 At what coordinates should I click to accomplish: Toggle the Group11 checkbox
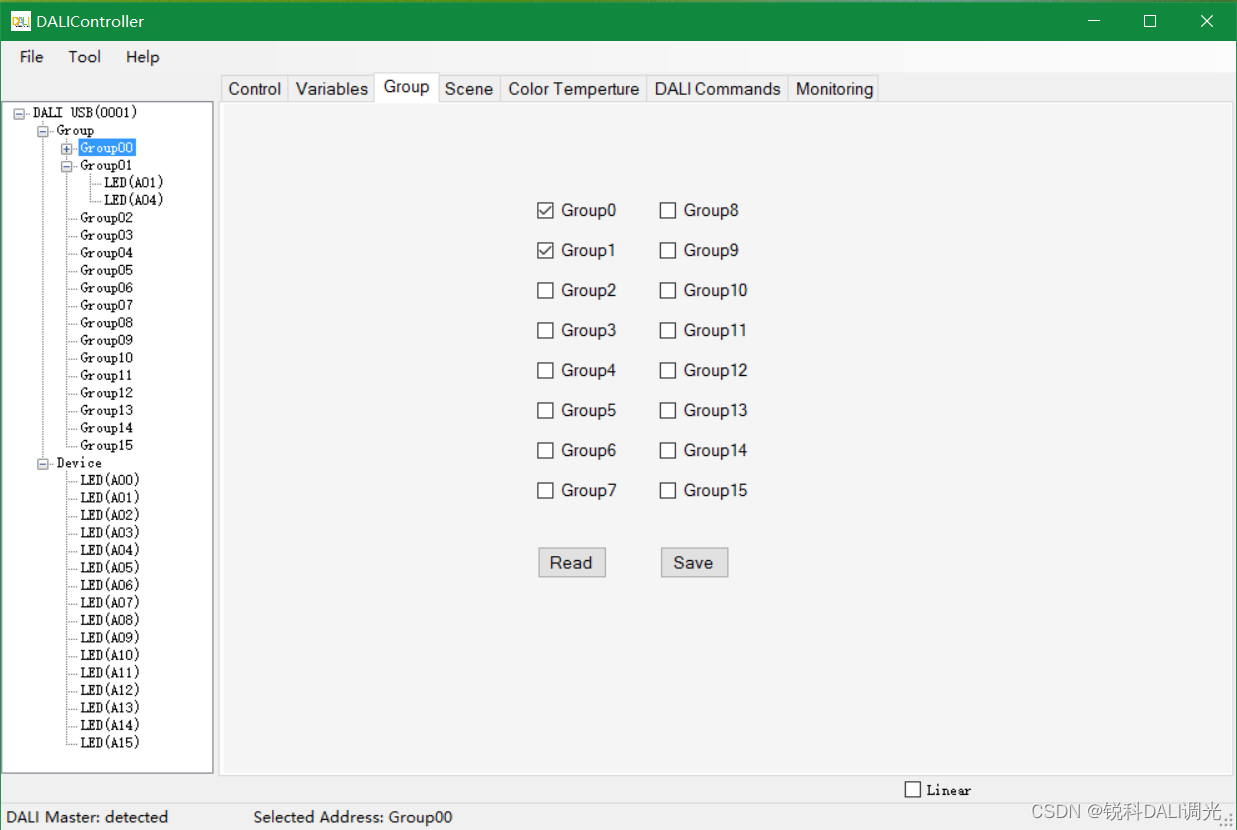click(x=668, y=331)
